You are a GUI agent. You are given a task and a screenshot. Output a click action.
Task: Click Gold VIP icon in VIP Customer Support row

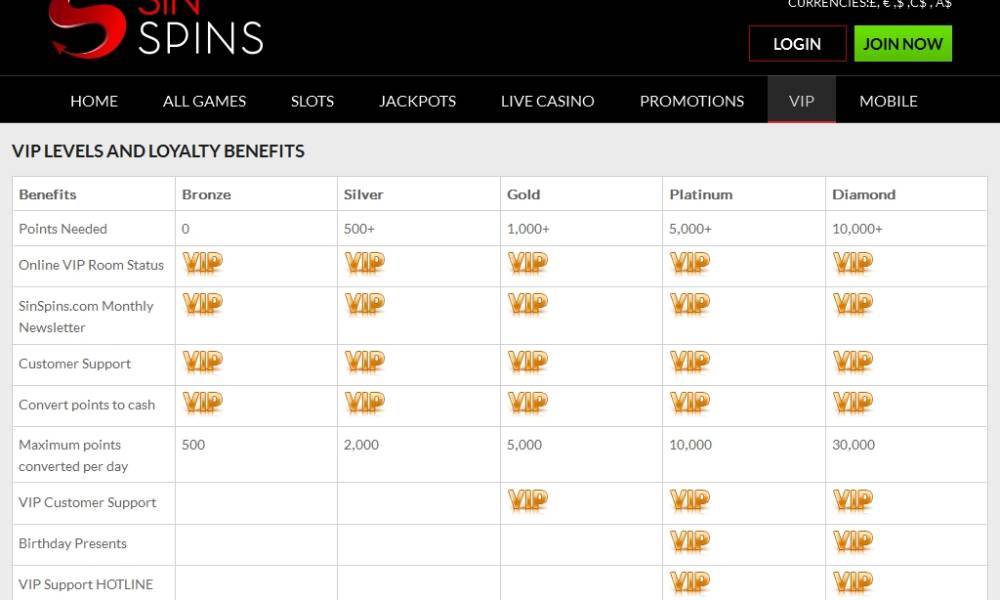527,501
